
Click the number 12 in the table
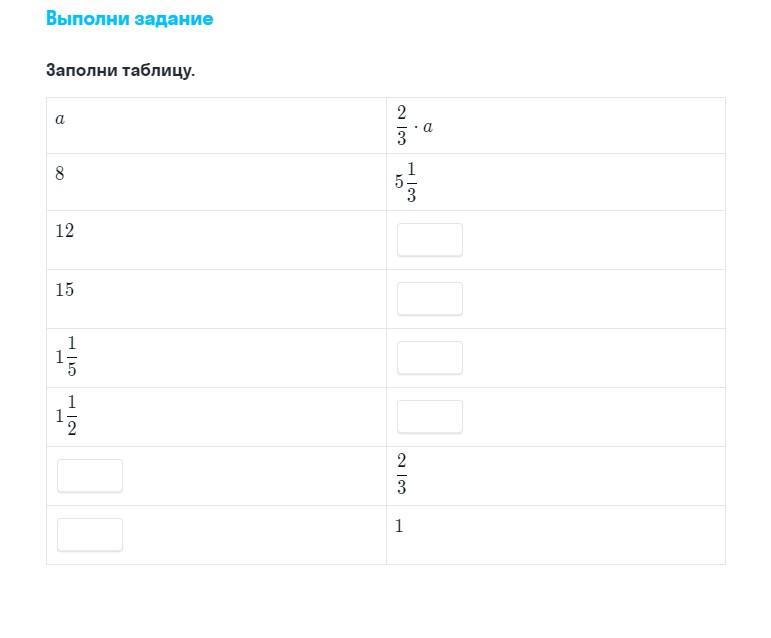(64, 231)
